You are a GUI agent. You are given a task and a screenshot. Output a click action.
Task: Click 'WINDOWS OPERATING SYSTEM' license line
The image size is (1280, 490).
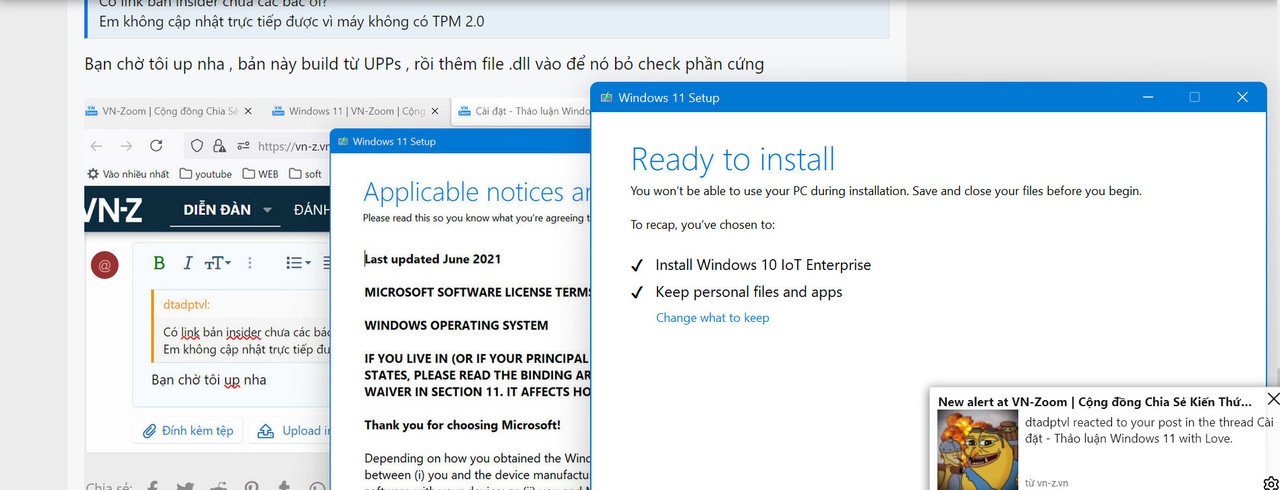click(456, 325)
